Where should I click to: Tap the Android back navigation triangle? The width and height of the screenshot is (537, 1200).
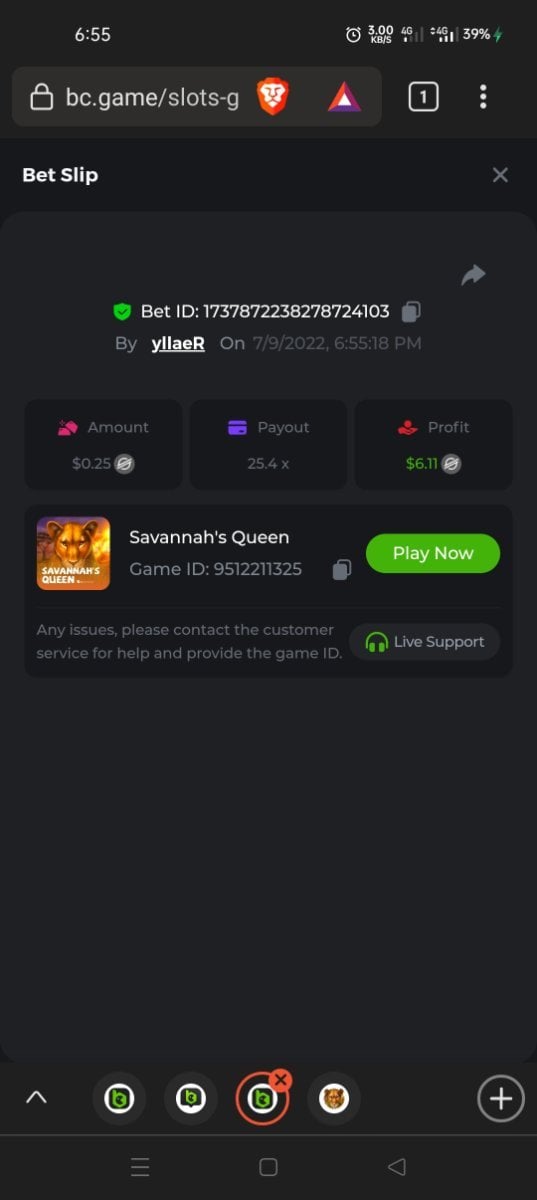coord(396,1166)
